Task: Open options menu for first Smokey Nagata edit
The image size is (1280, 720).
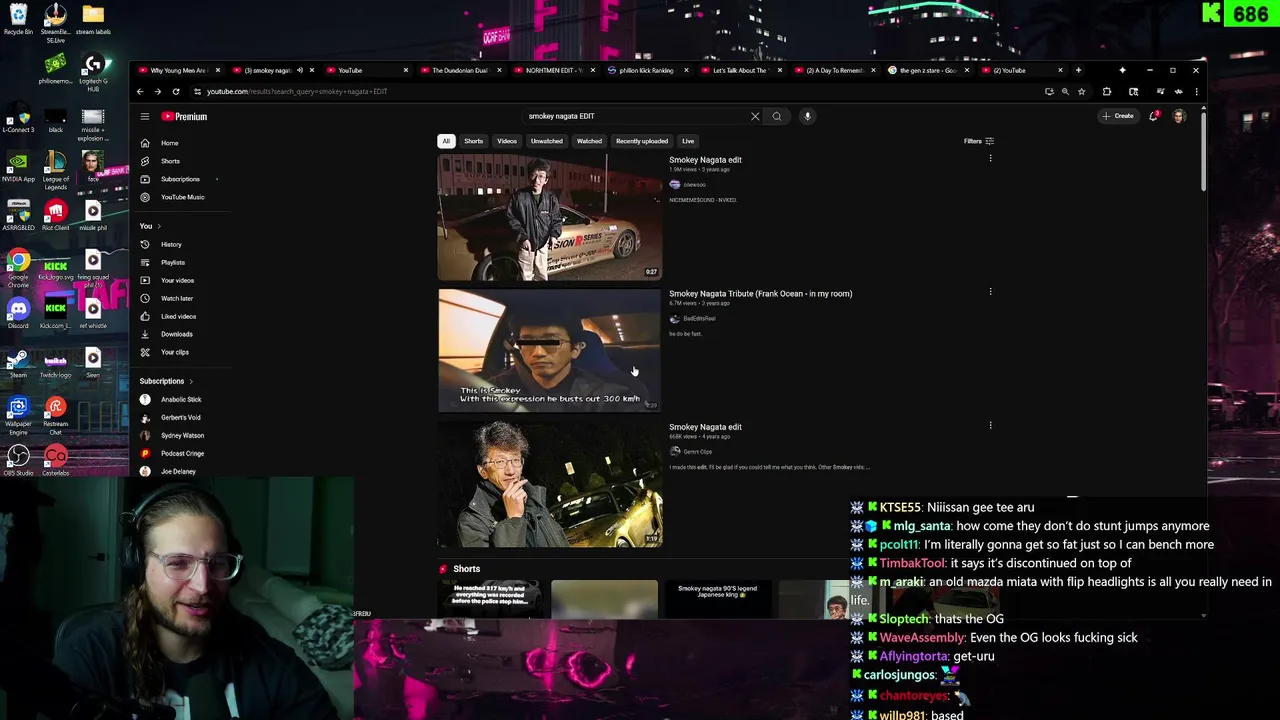Action: click(x=990, y=159)
